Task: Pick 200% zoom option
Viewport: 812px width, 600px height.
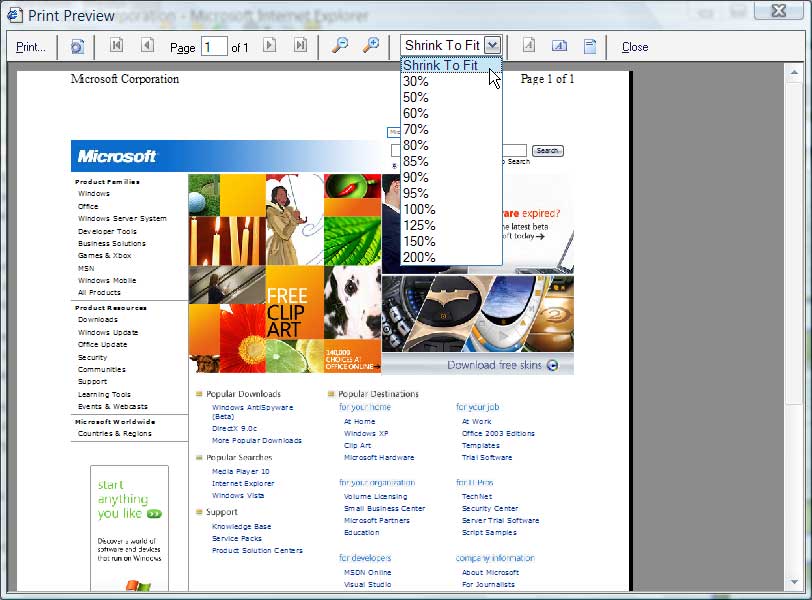Action: (451, 257)
